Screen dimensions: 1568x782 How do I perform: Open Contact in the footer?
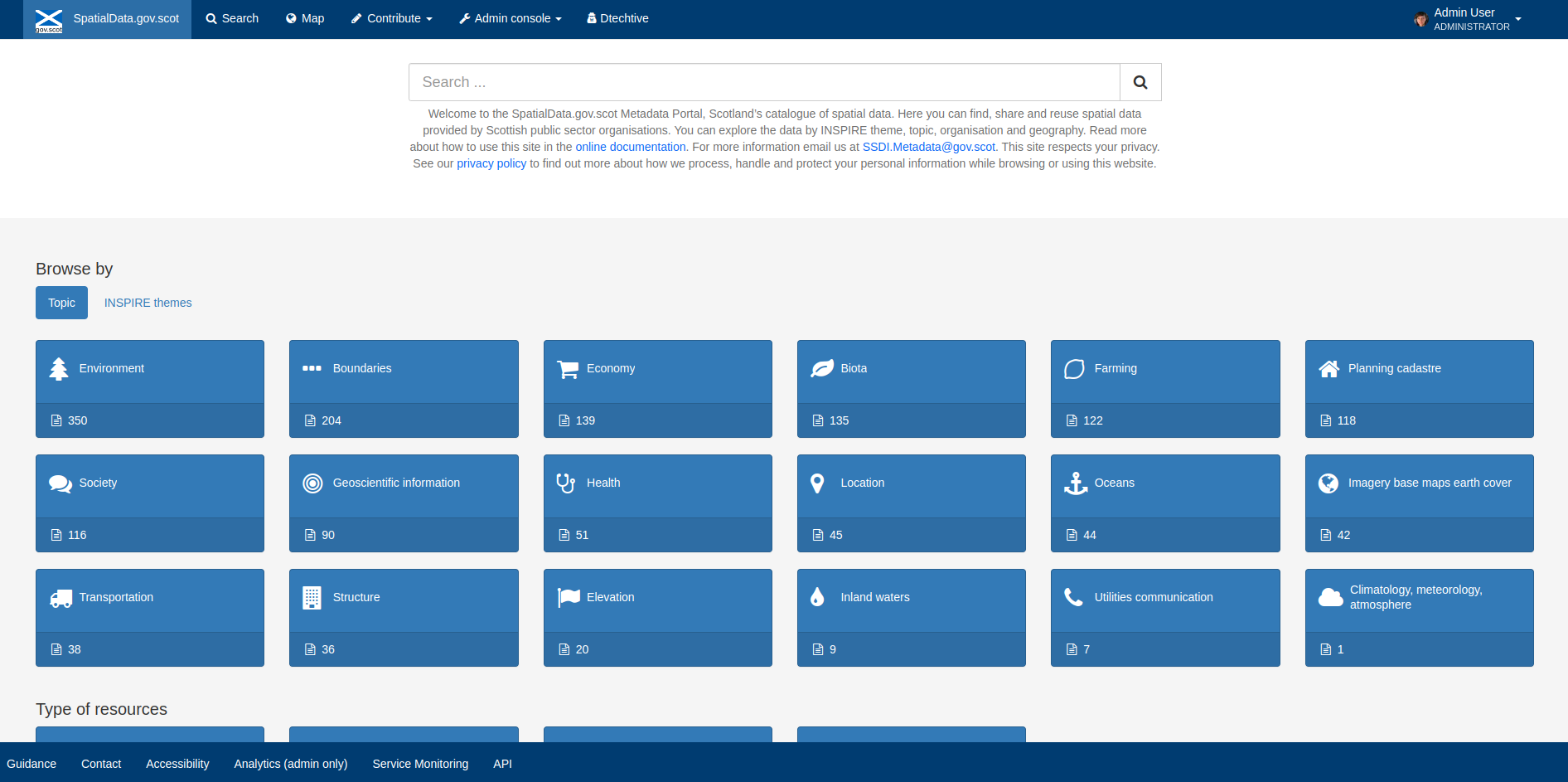click(x=101, y=764)
